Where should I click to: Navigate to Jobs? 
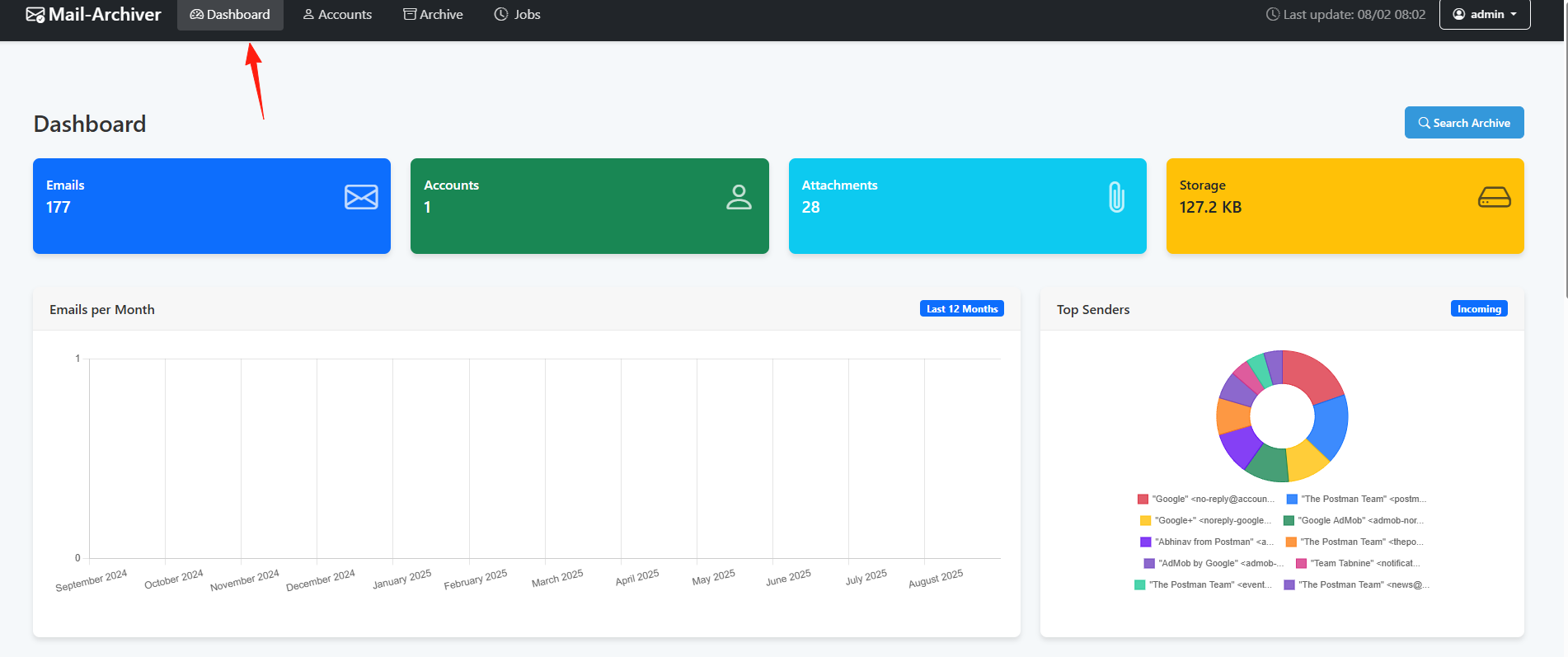[x=517, y=15]
